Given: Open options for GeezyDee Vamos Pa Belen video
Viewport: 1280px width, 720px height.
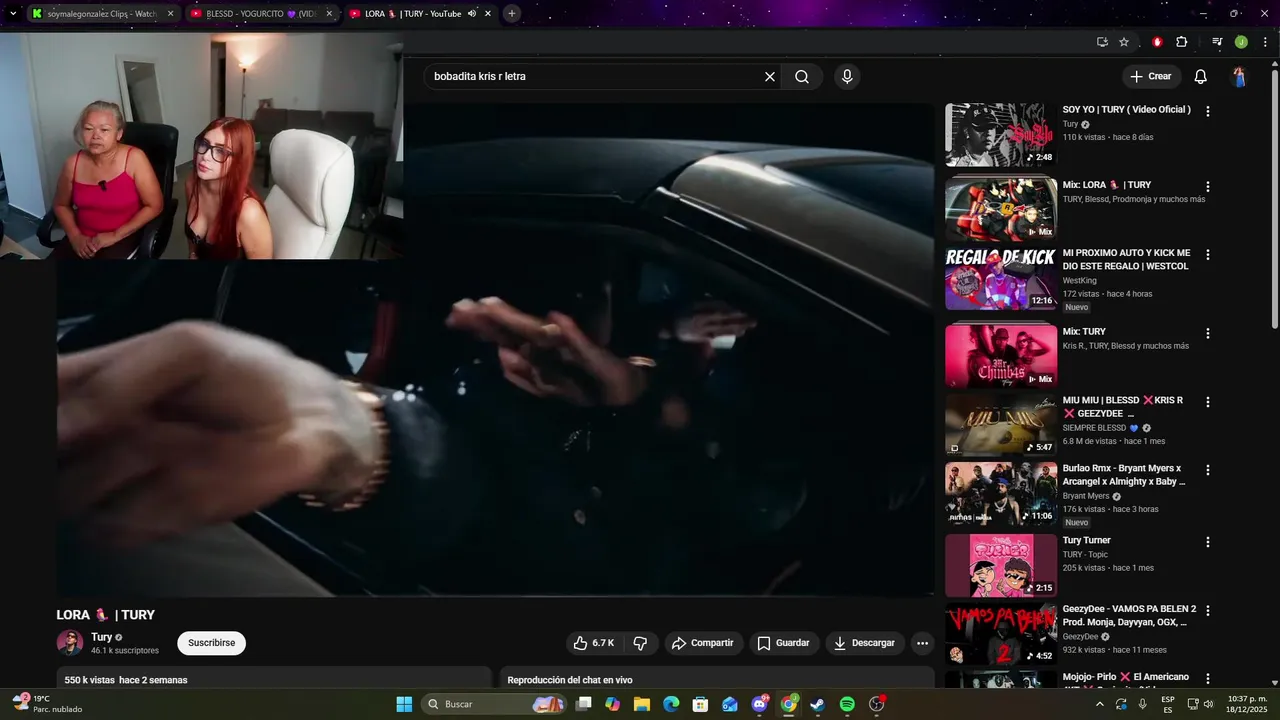Looking at the screenshot, I should point(1208,611).
